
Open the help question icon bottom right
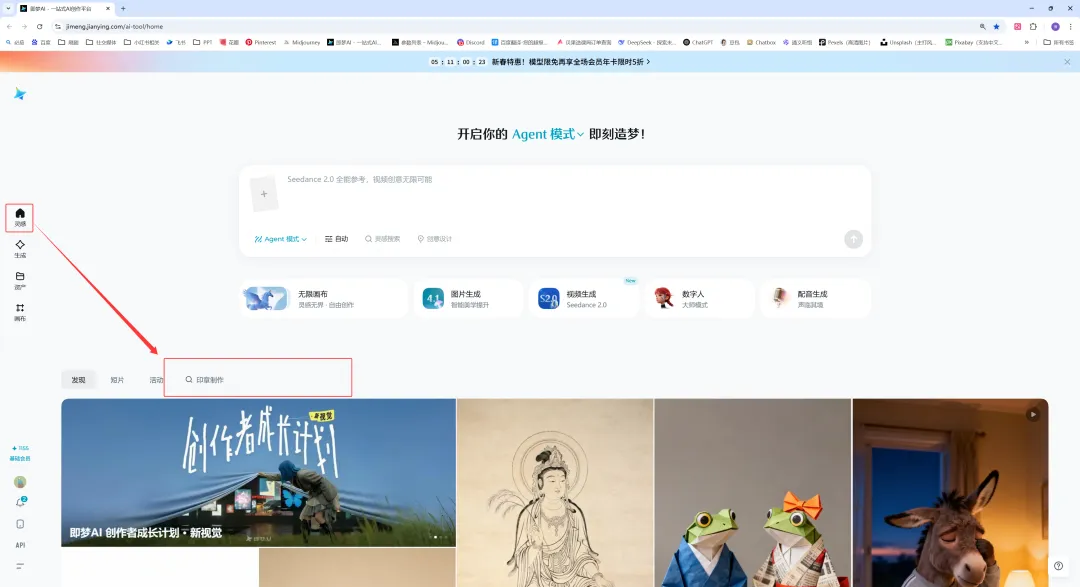(1059, 566)
